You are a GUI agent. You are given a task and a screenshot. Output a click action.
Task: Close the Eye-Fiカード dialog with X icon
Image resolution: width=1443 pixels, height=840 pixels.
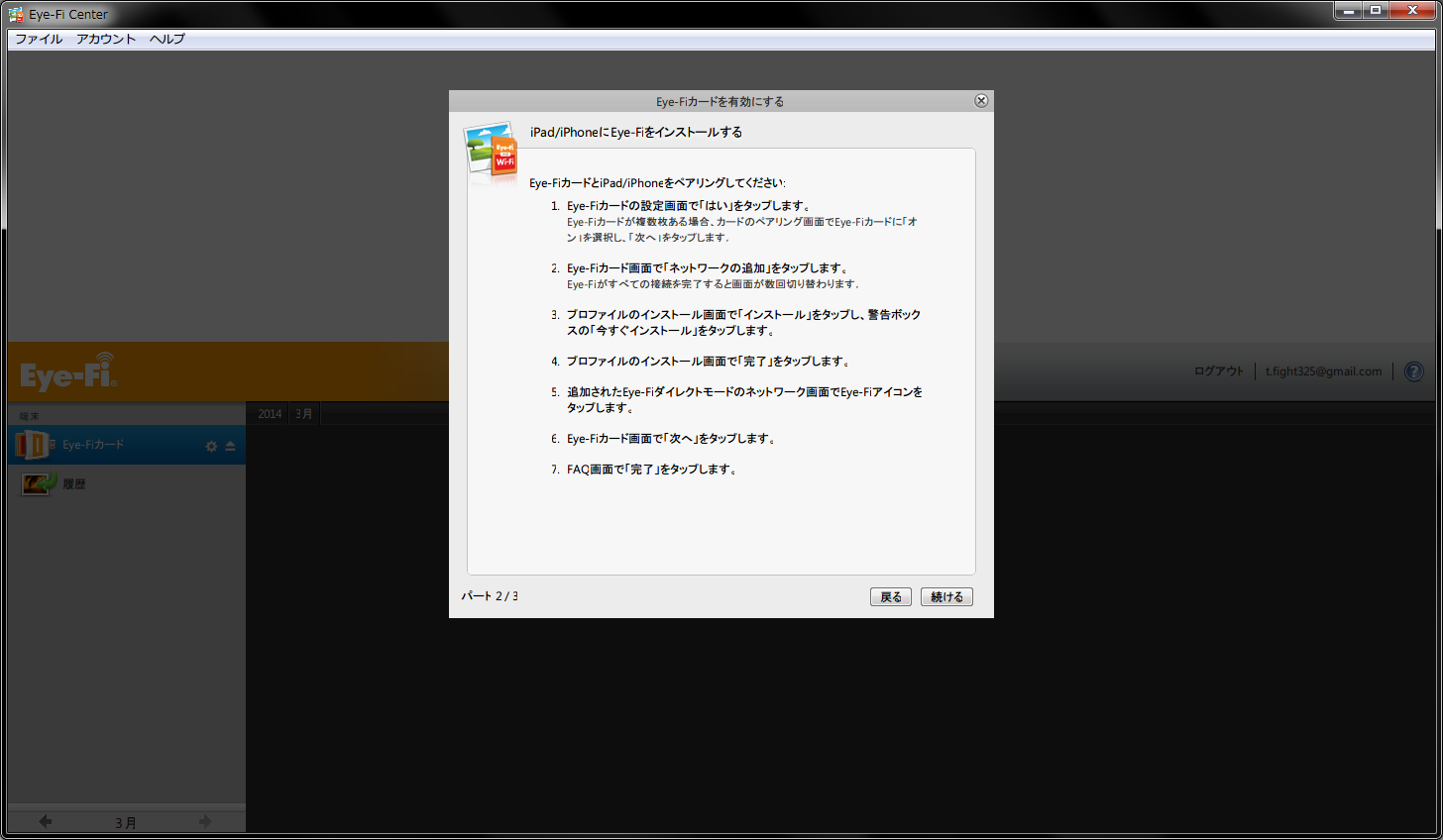point(981,101)
